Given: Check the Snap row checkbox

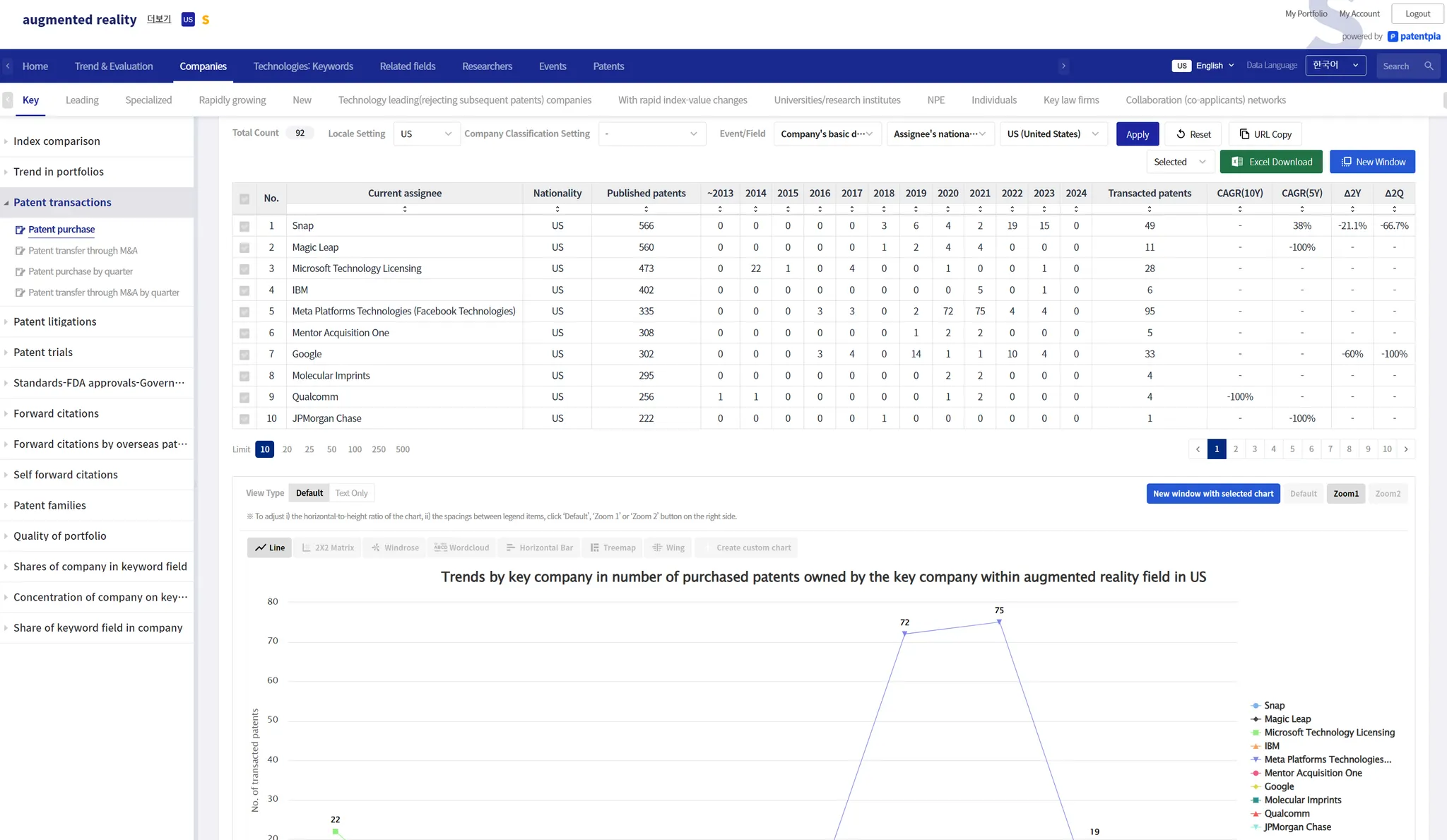Looking at the screenshot, I should pyautogui.click(x=244, y=227).
